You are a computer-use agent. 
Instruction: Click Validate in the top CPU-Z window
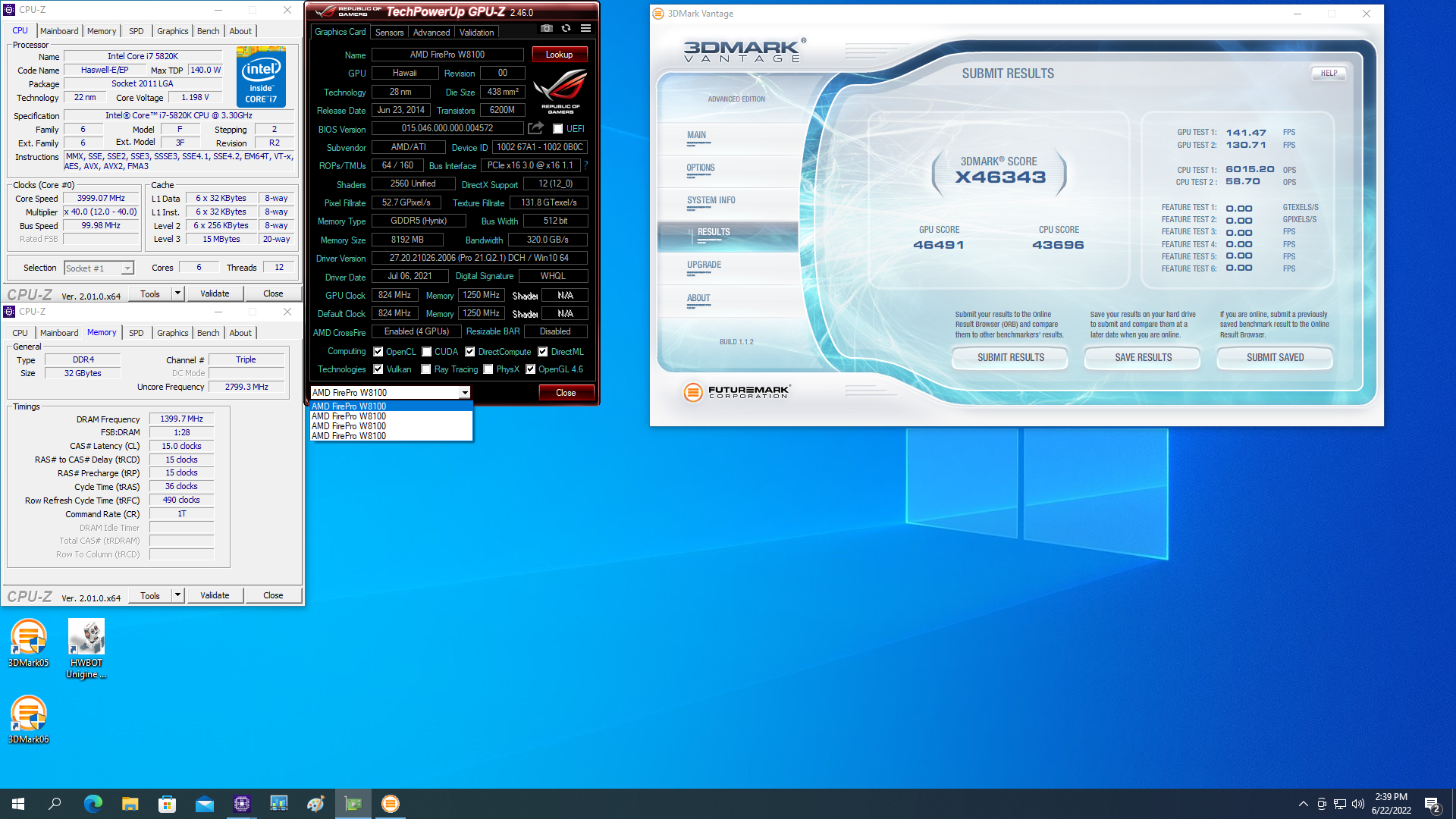pos(215,293)
